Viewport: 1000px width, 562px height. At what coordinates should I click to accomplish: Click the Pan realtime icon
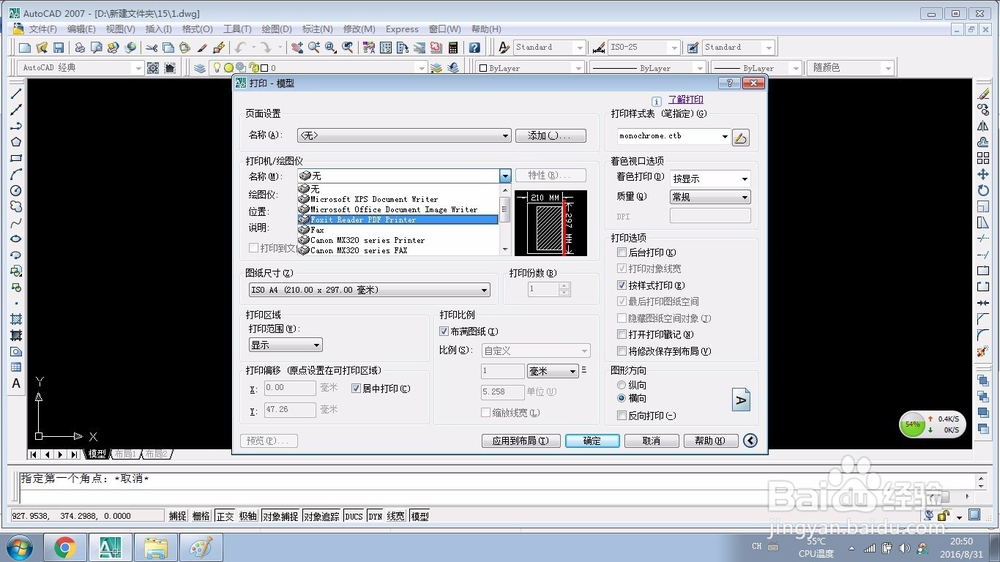[x=297, y=47]
